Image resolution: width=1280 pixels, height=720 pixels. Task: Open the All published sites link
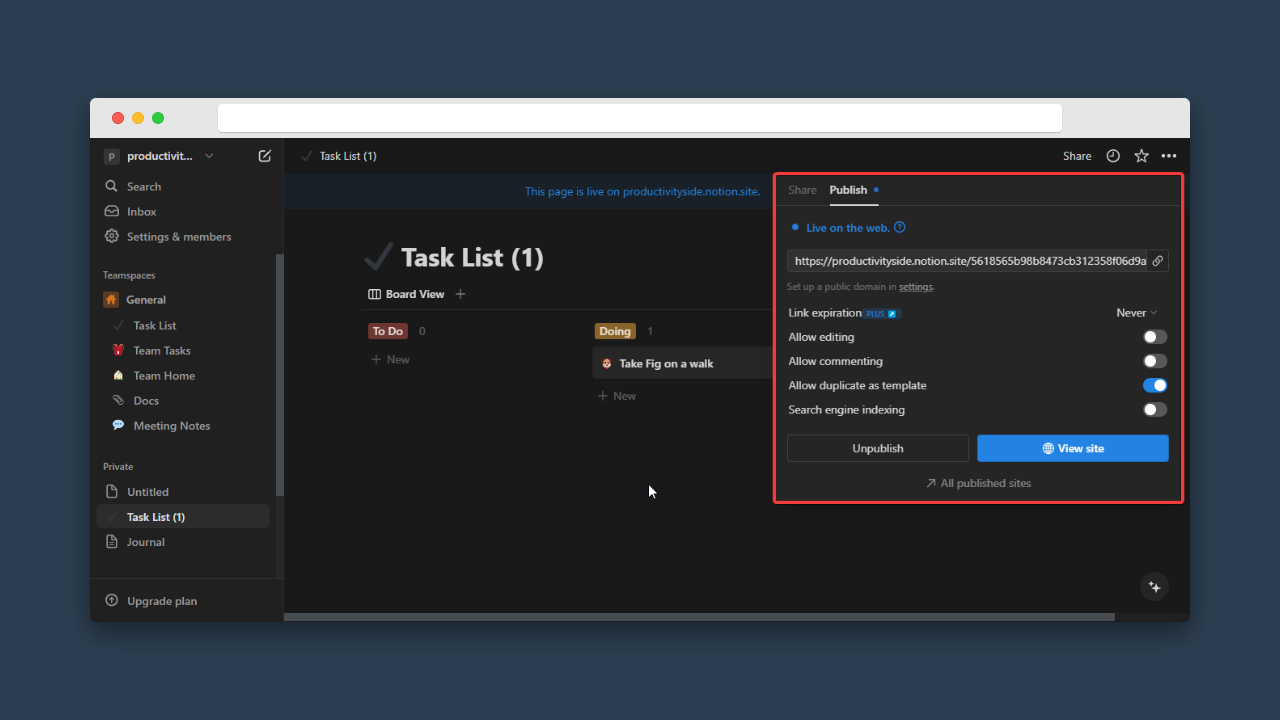coord(978,483)
